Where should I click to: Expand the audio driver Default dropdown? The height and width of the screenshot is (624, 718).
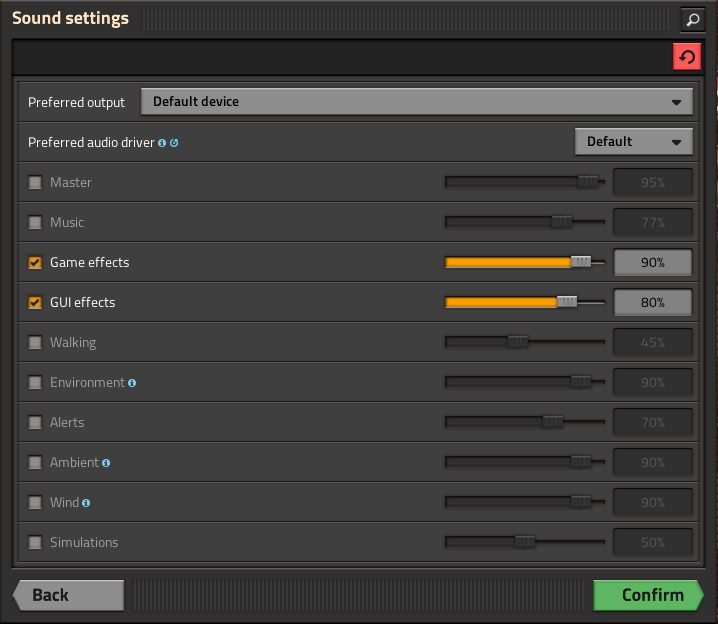click(633, 142)
